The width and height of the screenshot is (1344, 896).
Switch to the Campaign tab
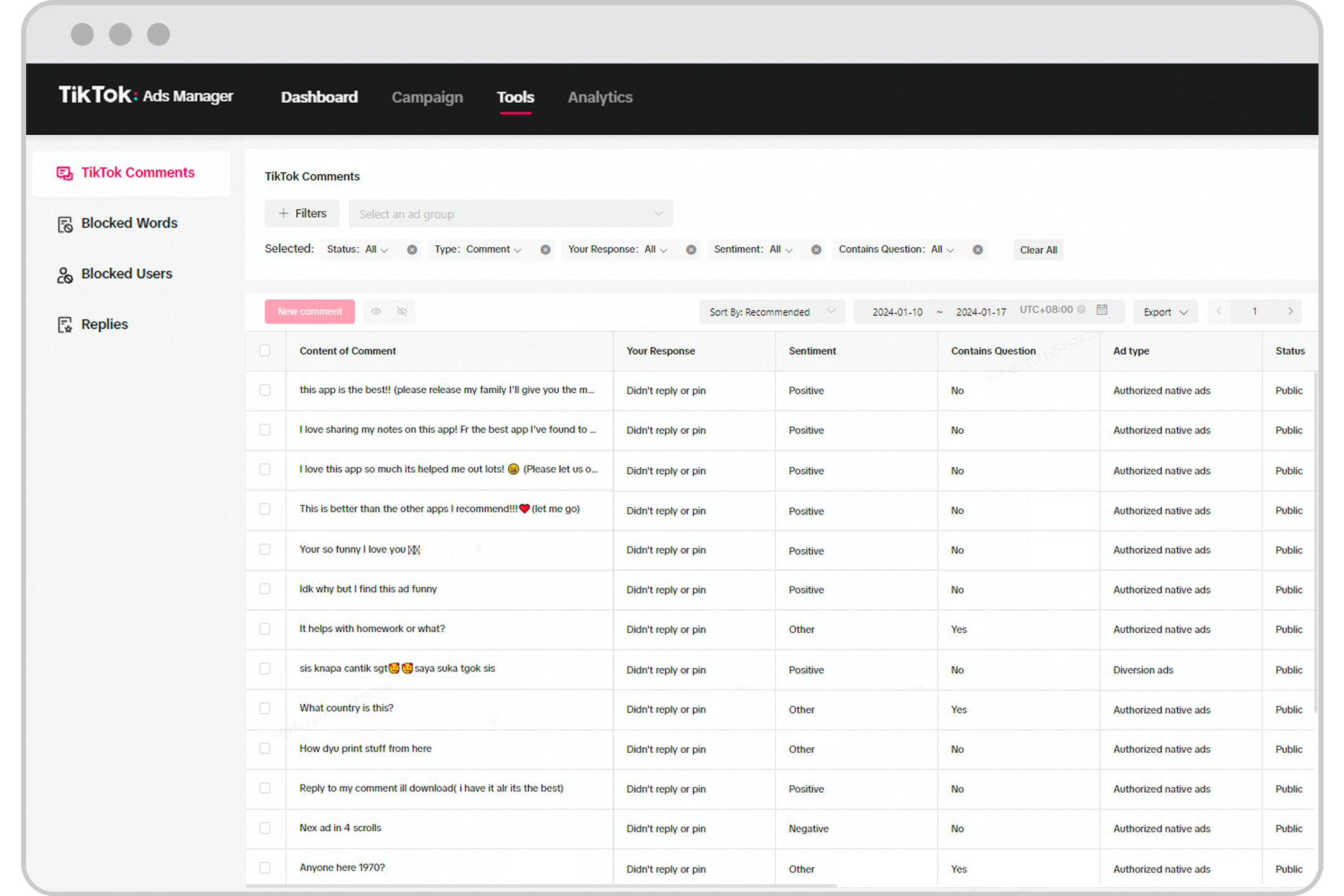(427, 97)
